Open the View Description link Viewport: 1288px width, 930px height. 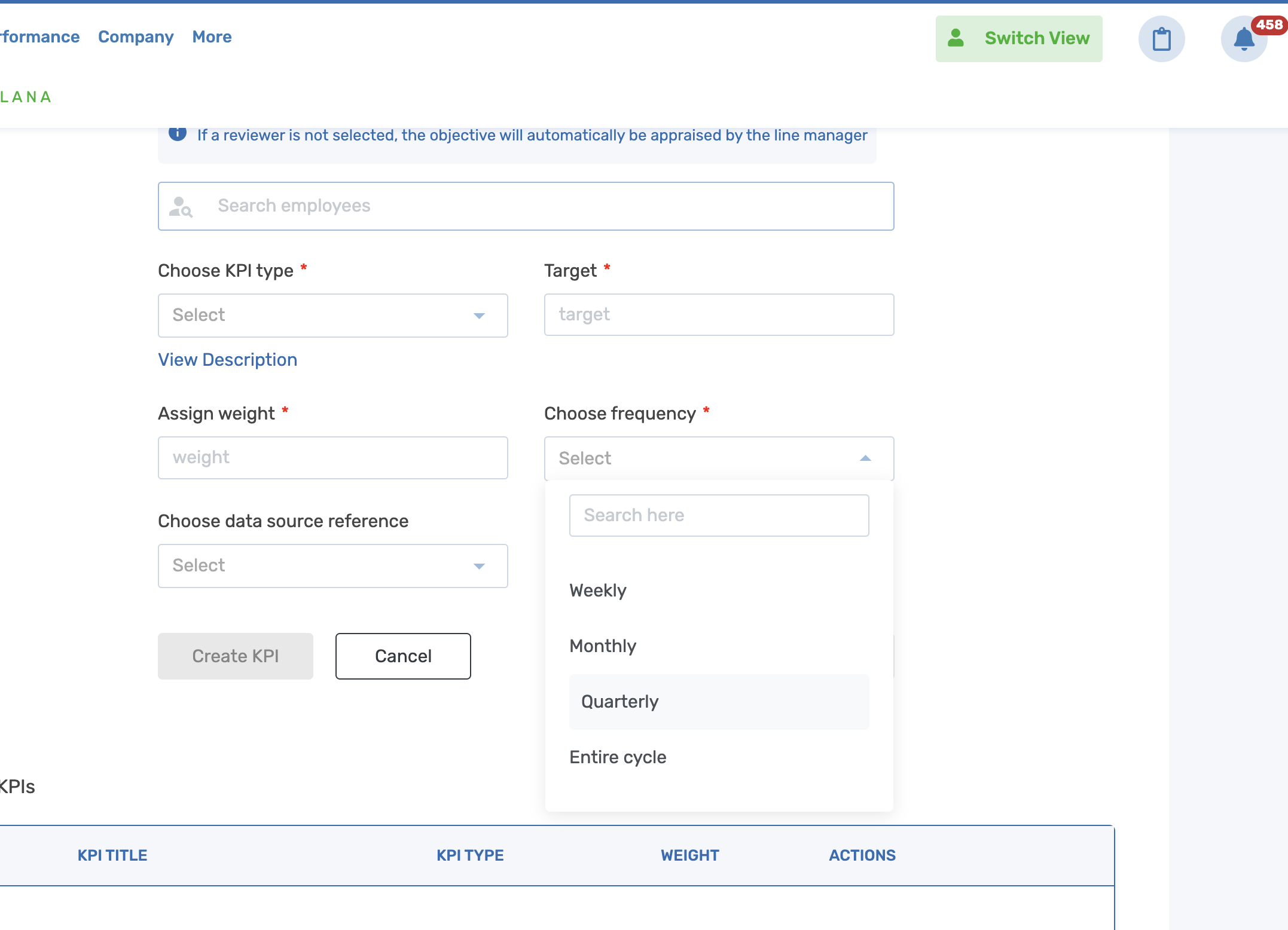(x=227, y=360)
